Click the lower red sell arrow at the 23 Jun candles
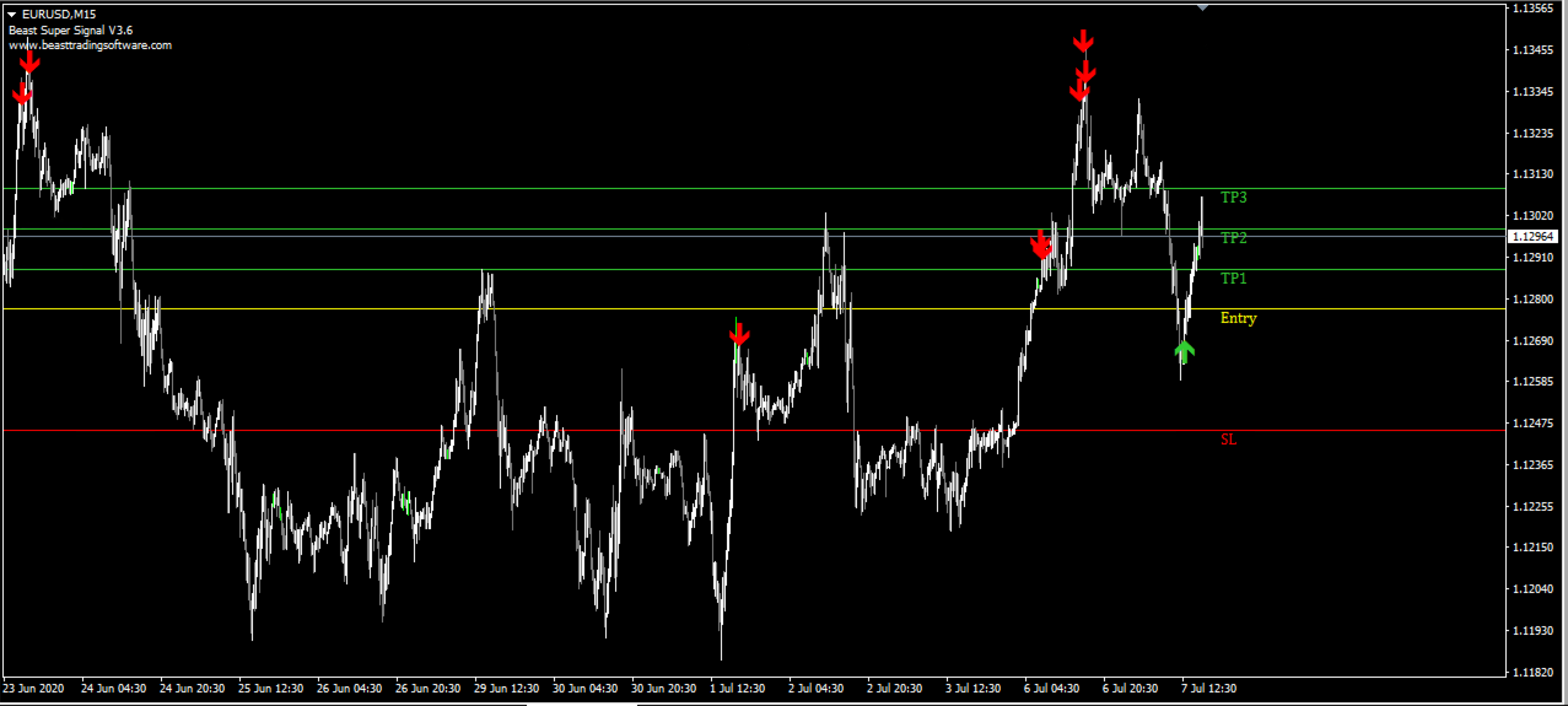This screenshot has width=1568, height=706. pyautogui.click(x=22, y=93)
